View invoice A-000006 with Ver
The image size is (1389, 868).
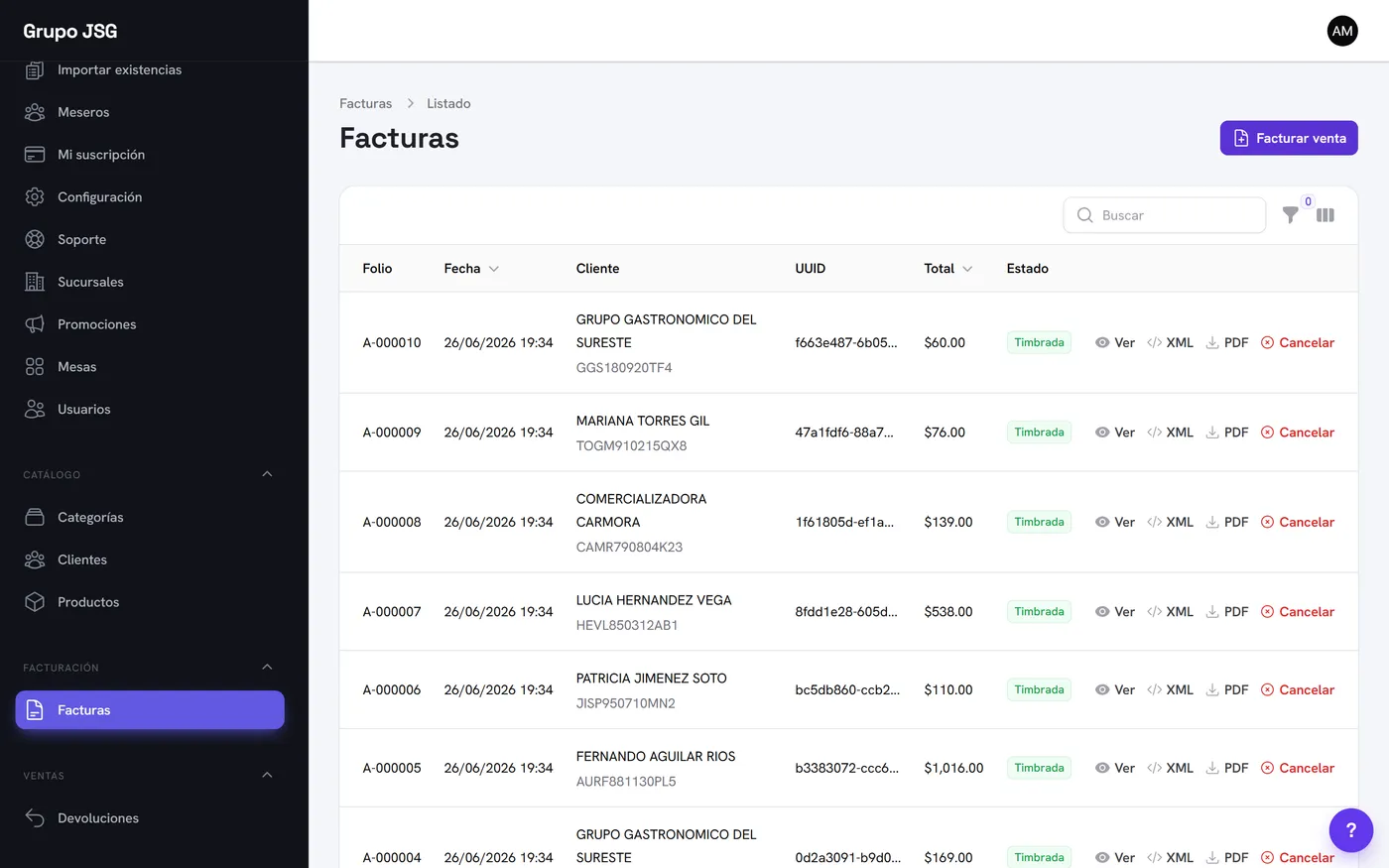[x=1115, y=689]
